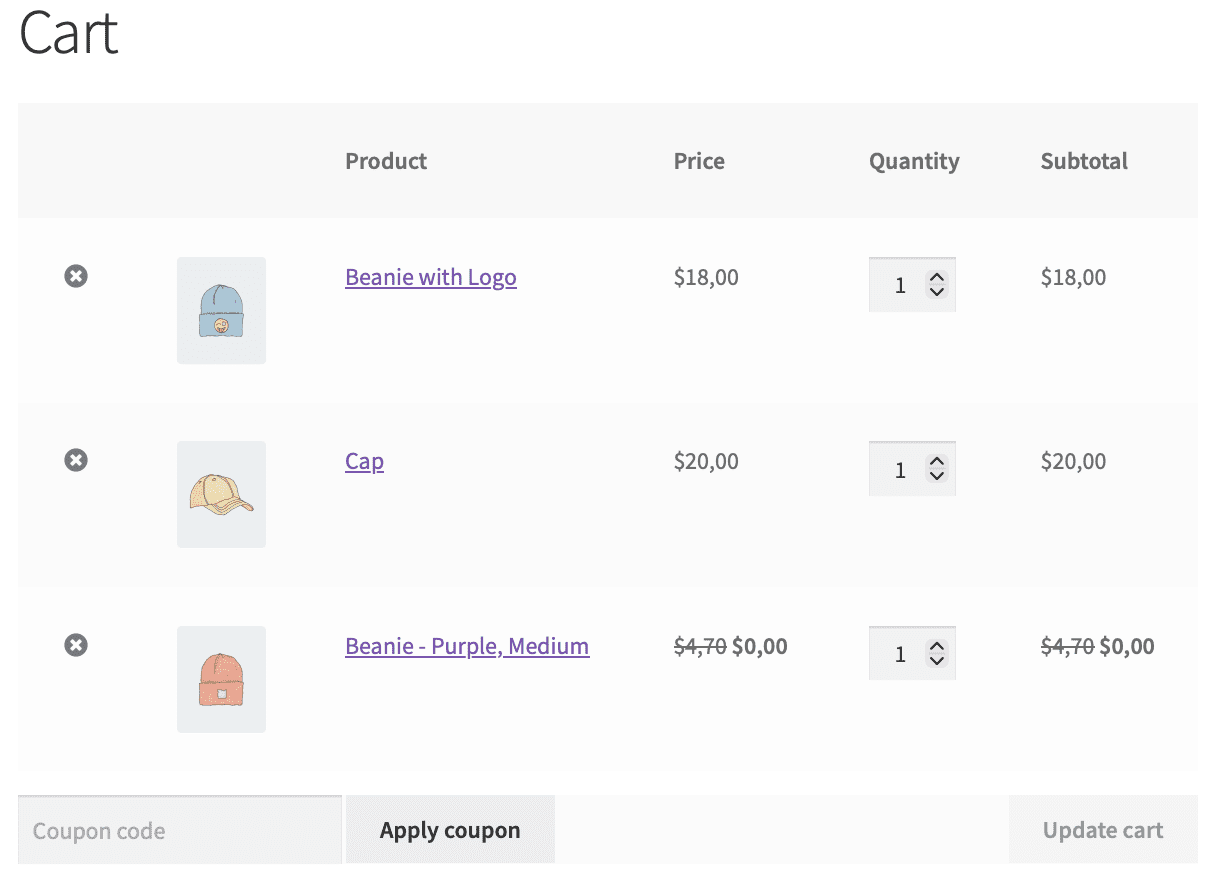Click the Beanie with Logo quantity field

point(897,285)
